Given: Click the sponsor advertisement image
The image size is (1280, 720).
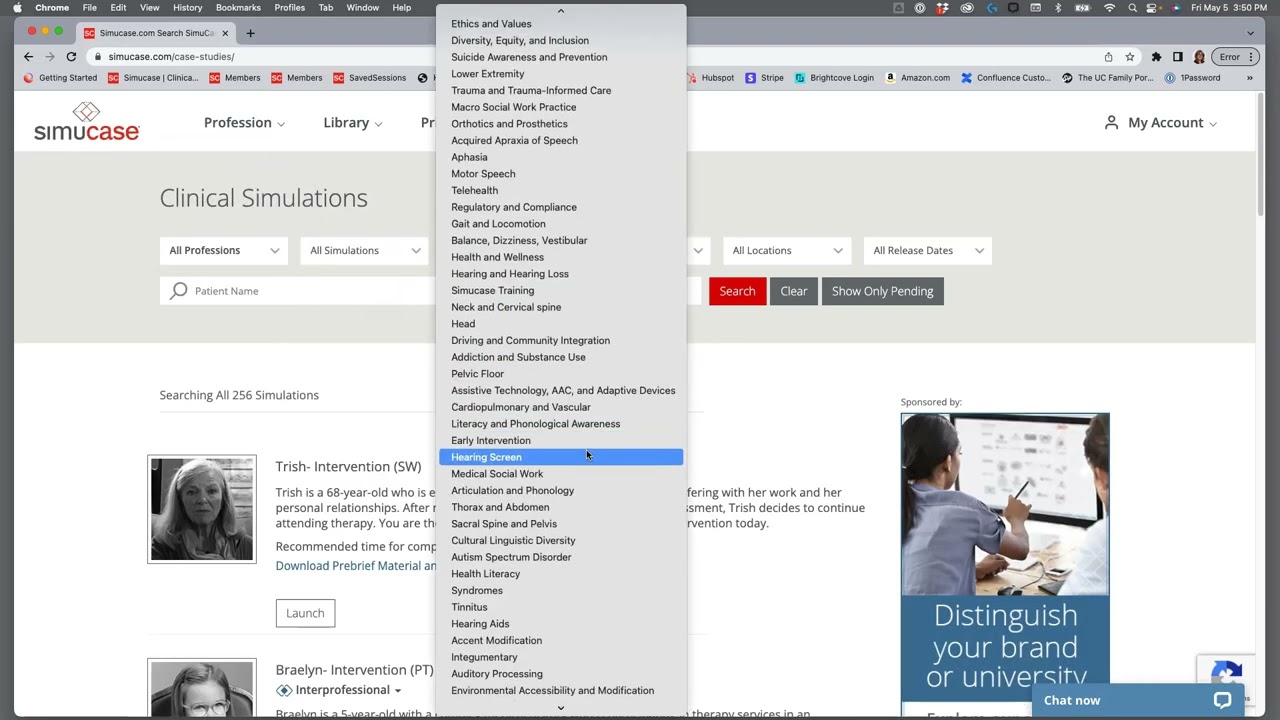Looking at the screenshot, I should 1005,565.
